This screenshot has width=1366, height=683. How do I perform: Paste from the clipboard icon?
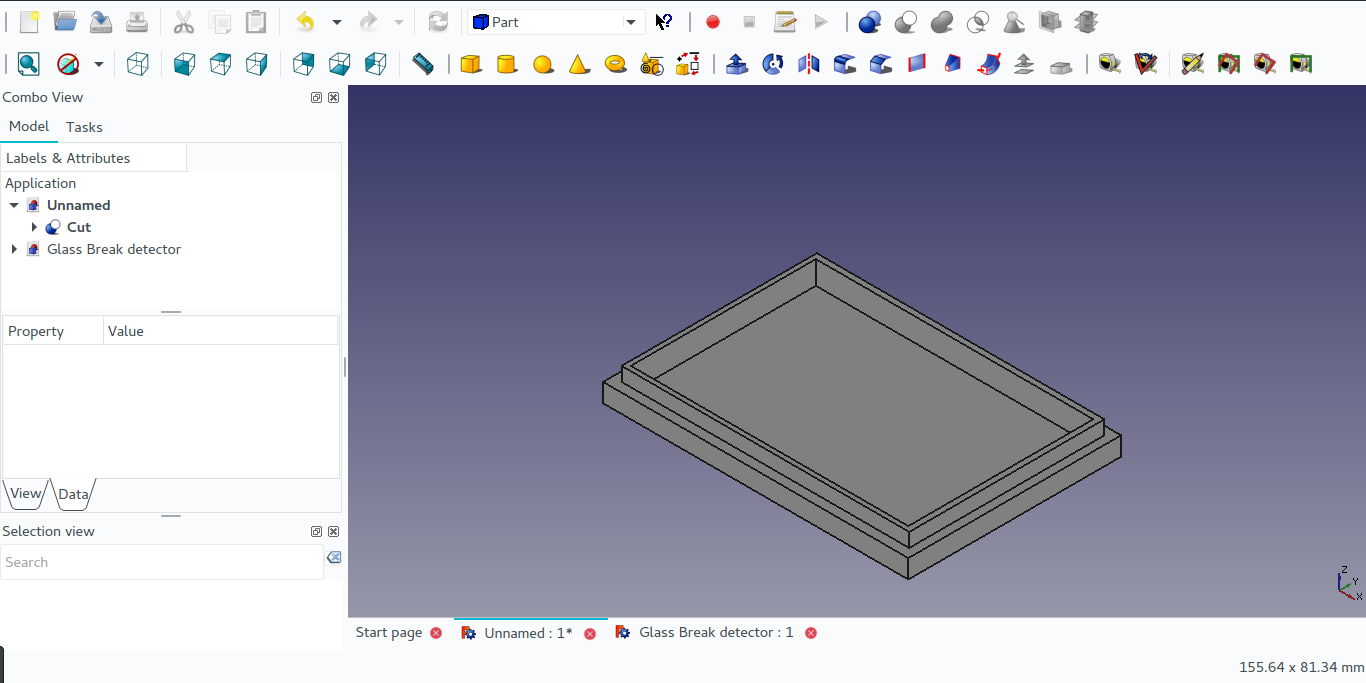(x=256, y=22)
